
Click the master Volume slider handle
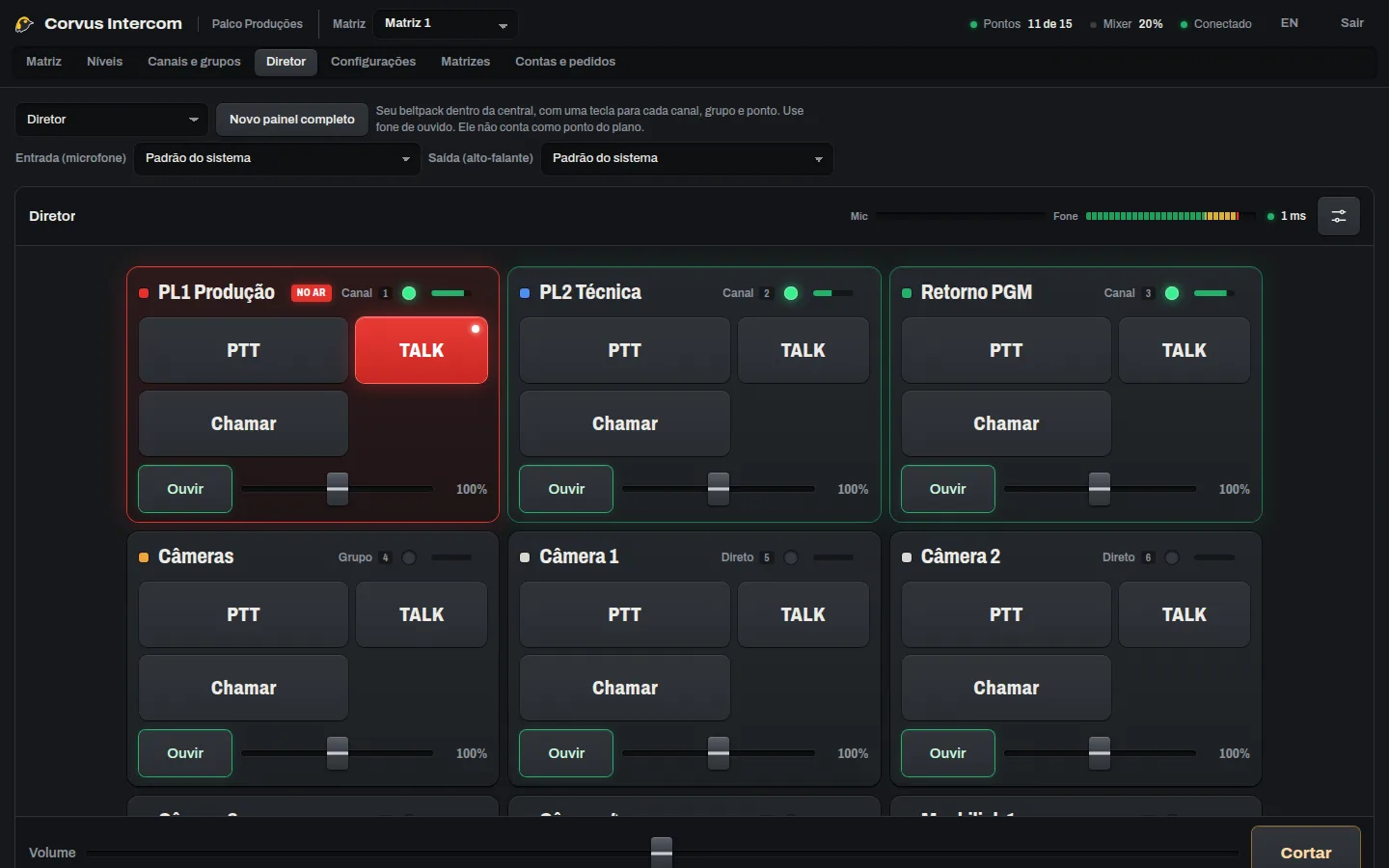(x=662, y=853)
